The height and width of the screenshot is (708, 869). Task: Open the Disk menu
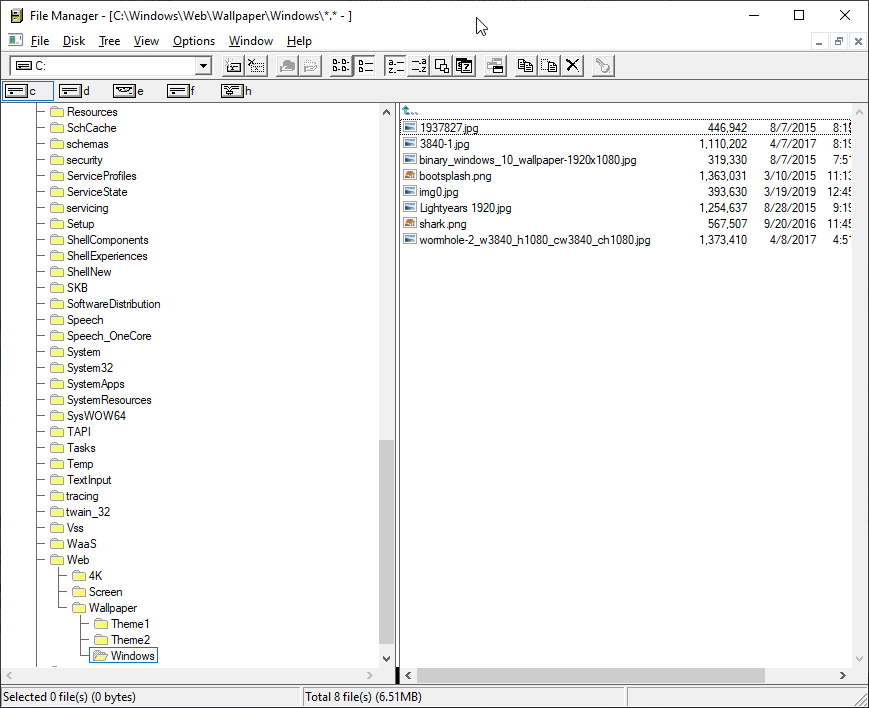74,41
